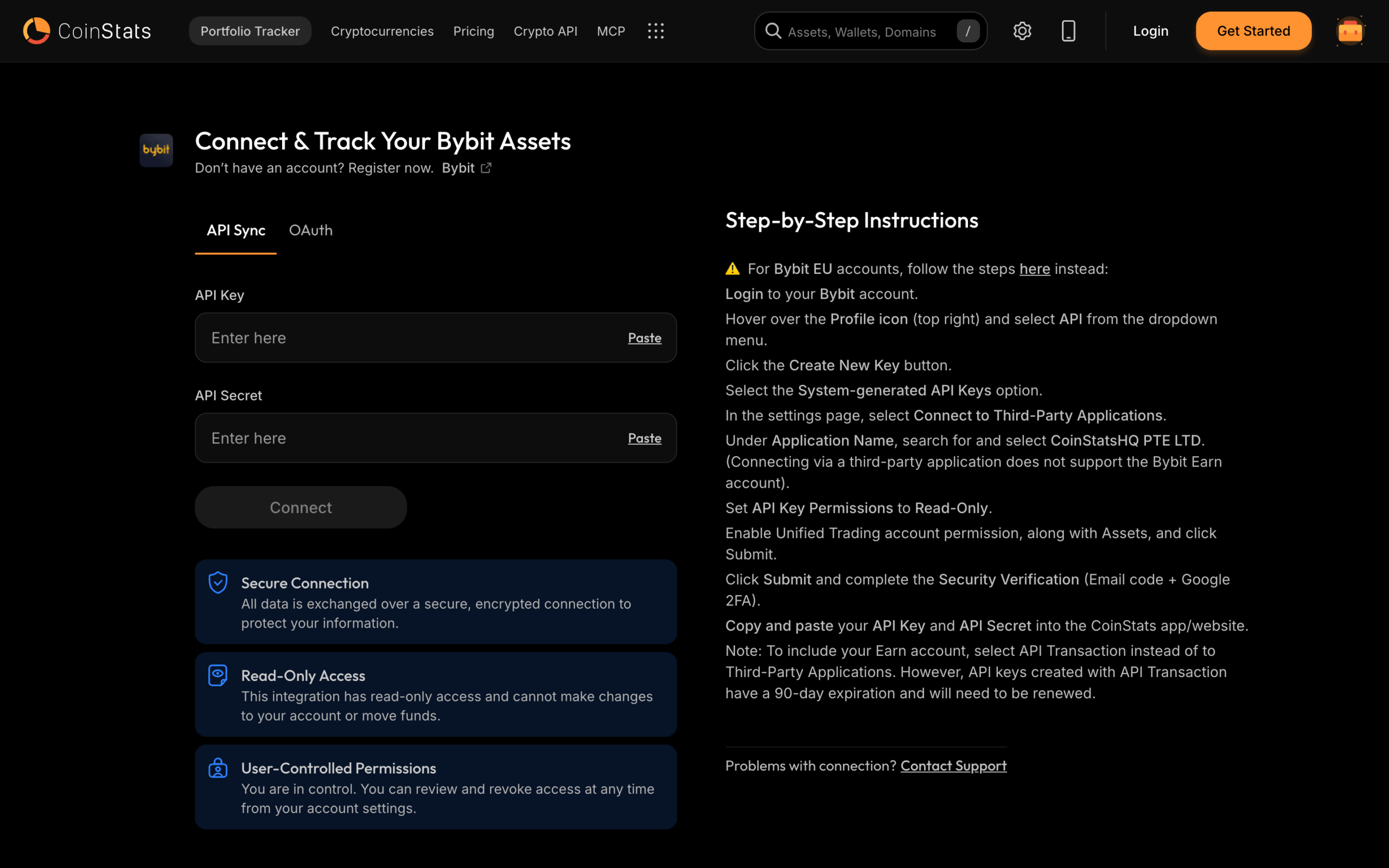Open Cryptocurrencies menu item

[383, 31]
